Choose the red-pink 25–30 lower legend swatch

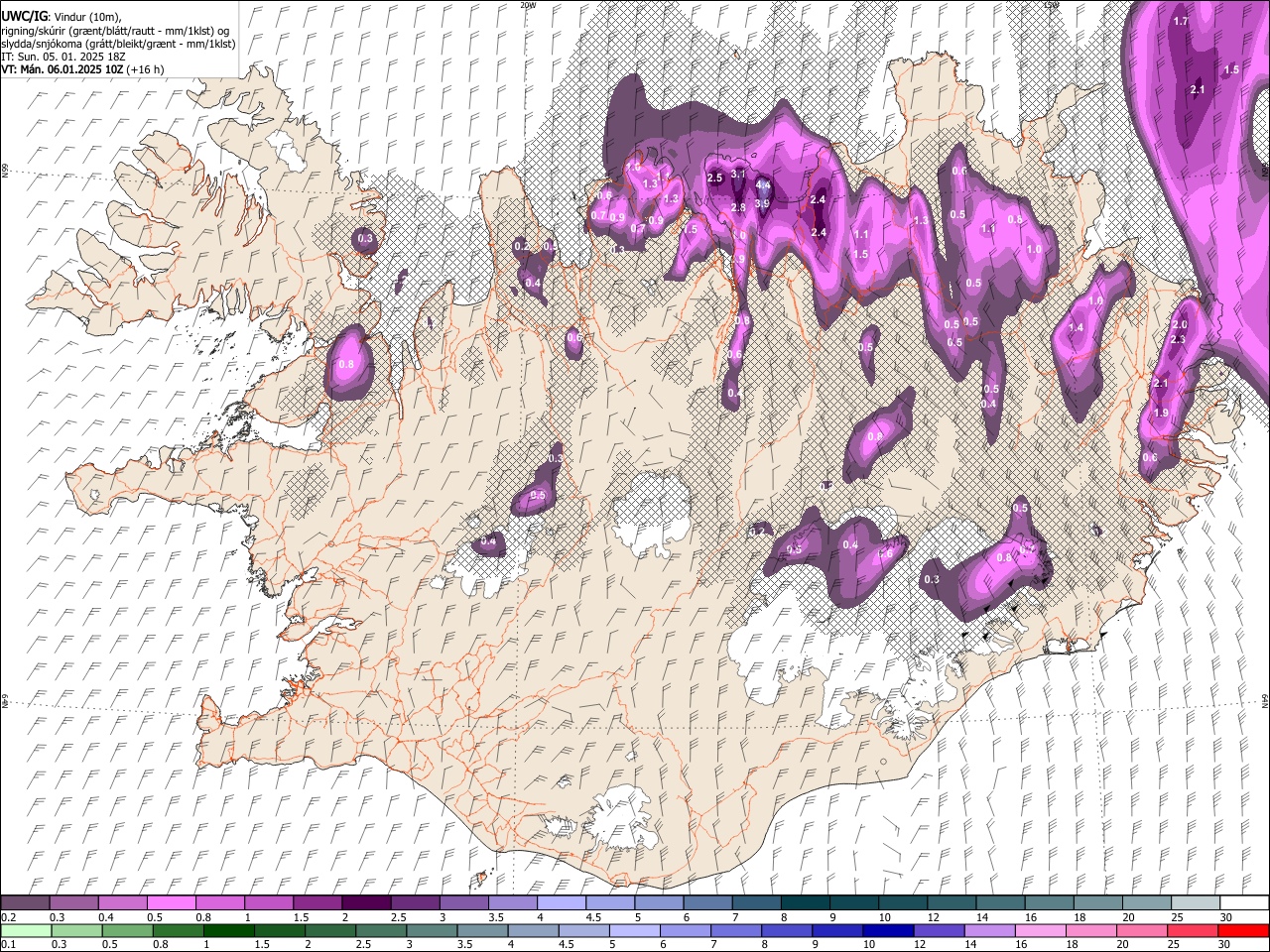click(x=1193, y=930)
